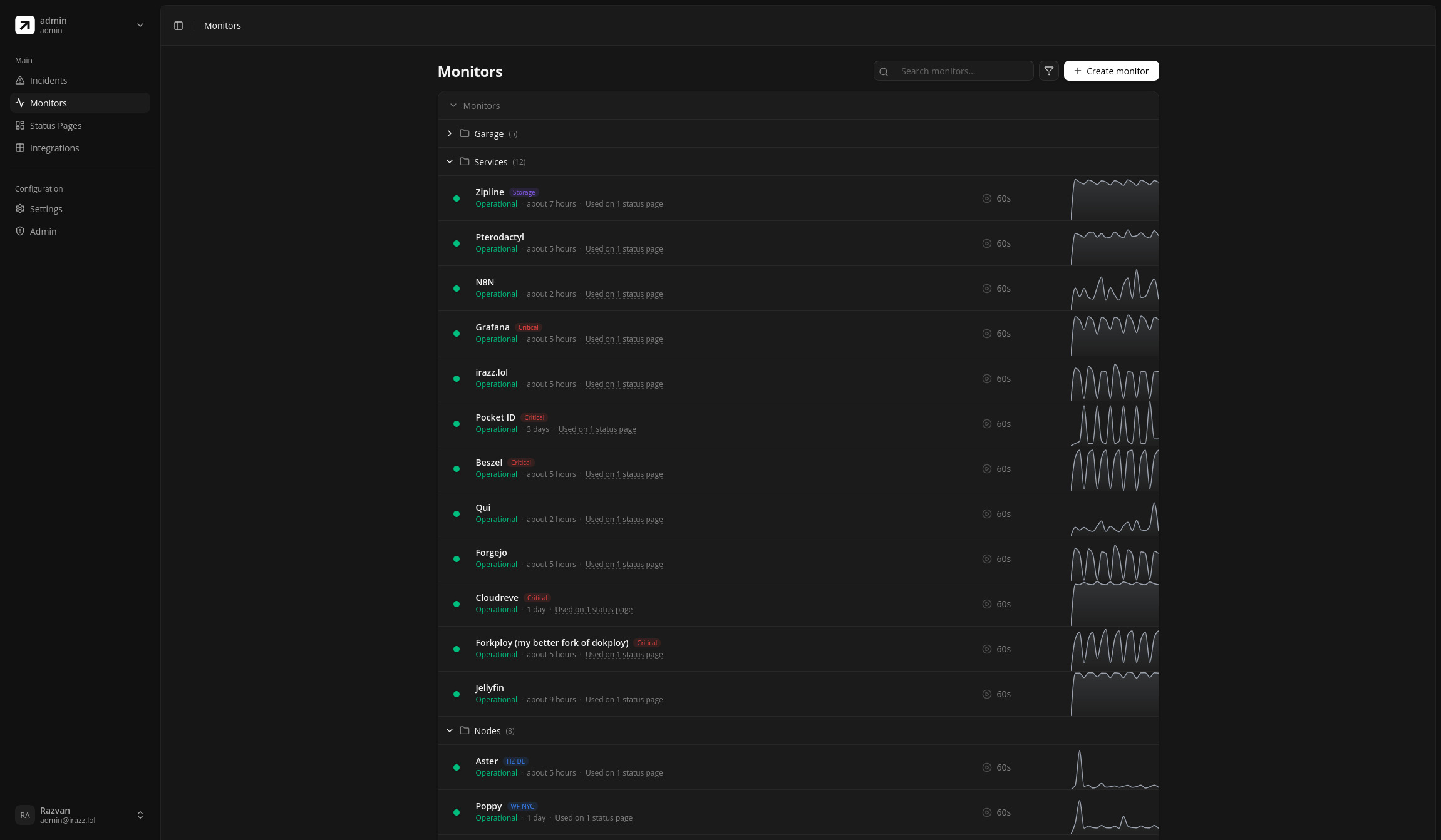Click the Services folder icon
This screenshot has height=840, width=1441.
pyautogui.click(x=465, y=161)
